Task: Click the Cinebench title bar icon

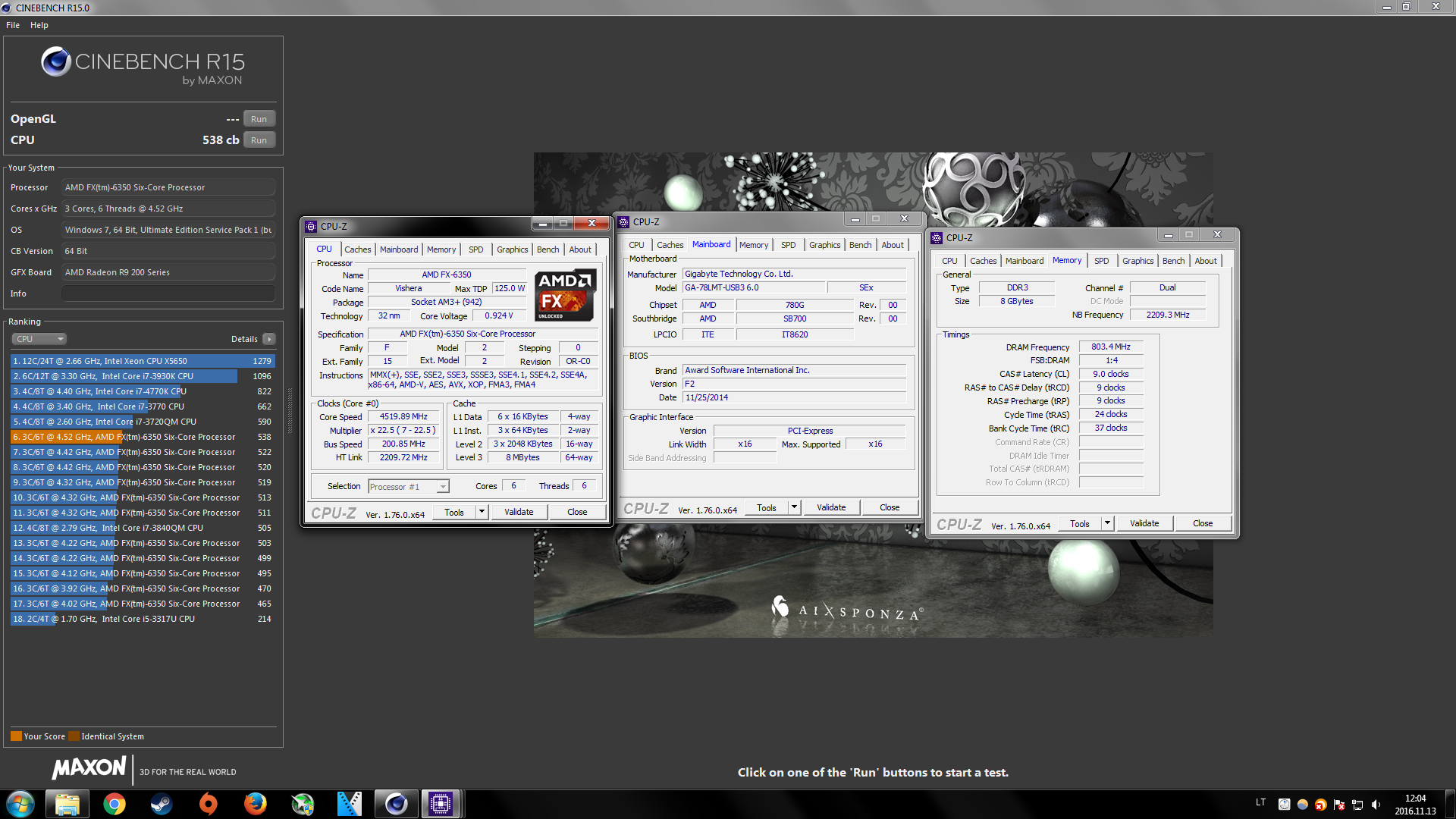Action: pos(8,8)
